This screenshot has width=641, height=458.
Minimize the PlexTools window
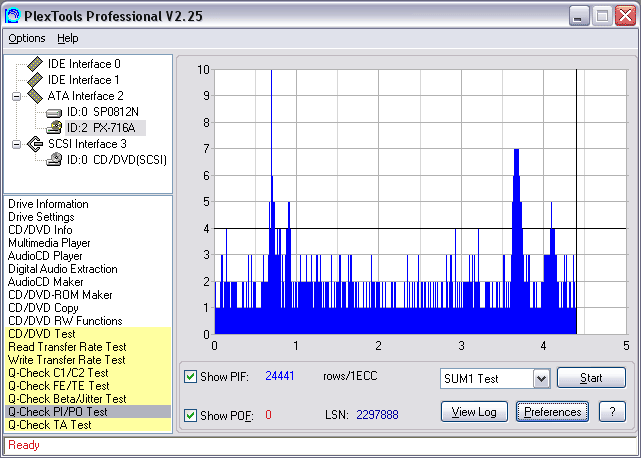578,16
